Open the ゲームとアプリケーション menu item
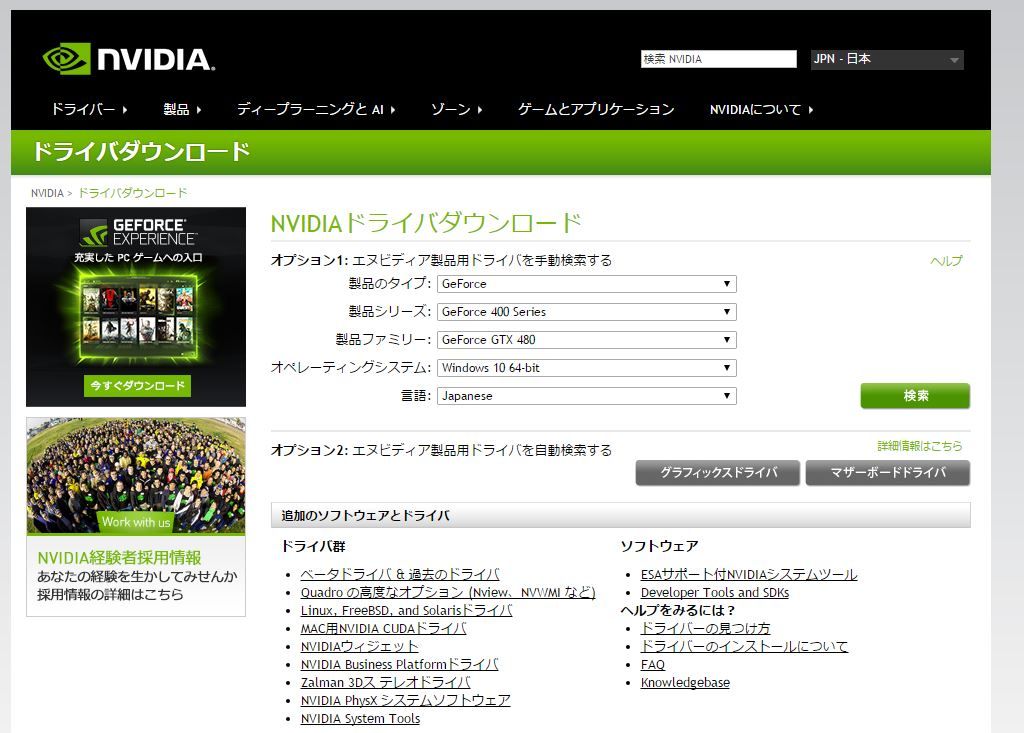1024x733 pixels. coord(596,109)
